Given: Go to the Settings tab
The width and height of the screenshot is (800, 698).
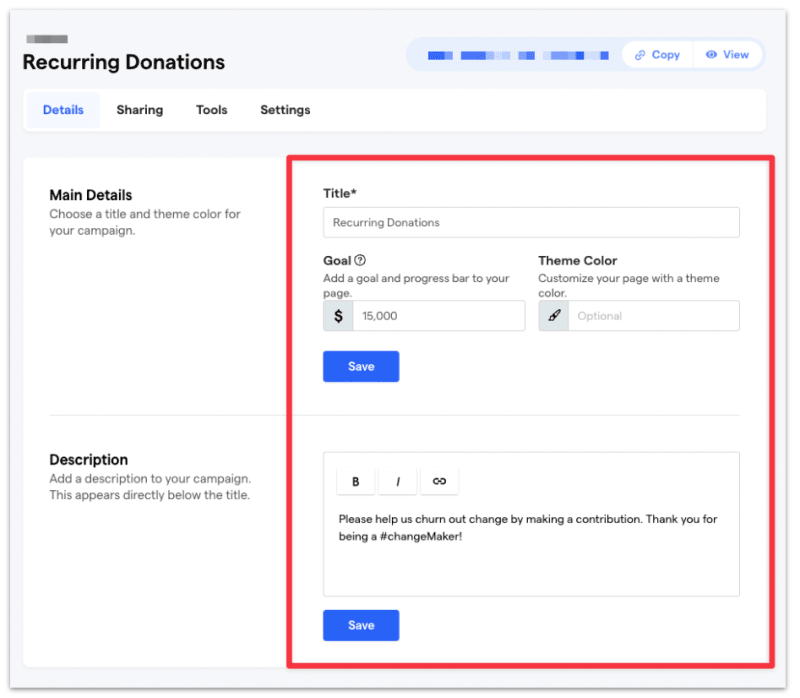Looking at the screenshot, I should 284,110.
